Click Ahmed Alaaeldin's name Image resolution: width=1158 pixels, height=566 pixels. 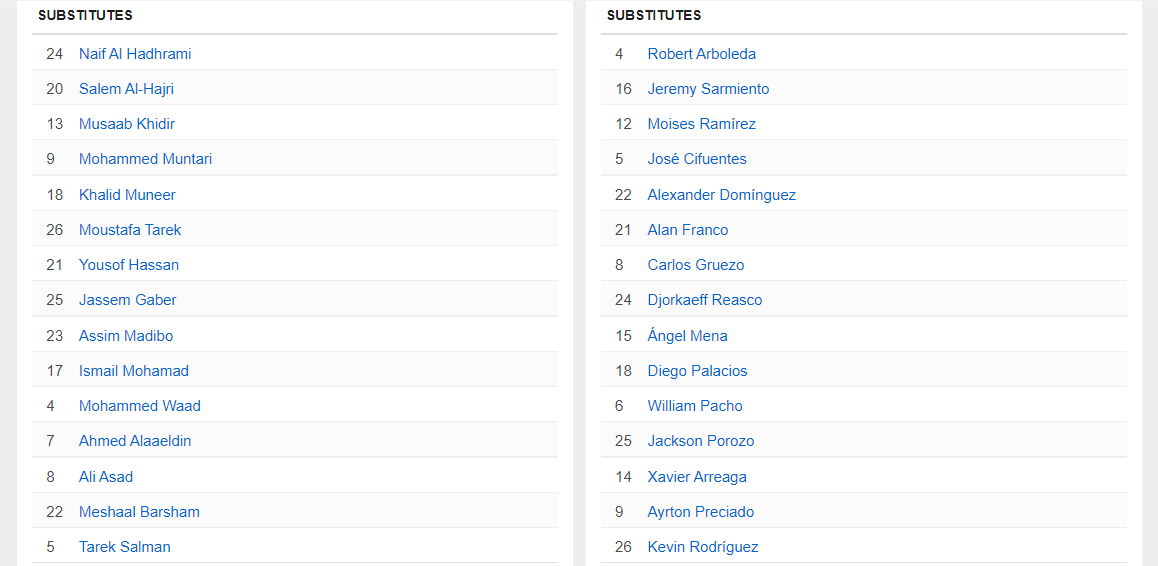tap(135, 441)
